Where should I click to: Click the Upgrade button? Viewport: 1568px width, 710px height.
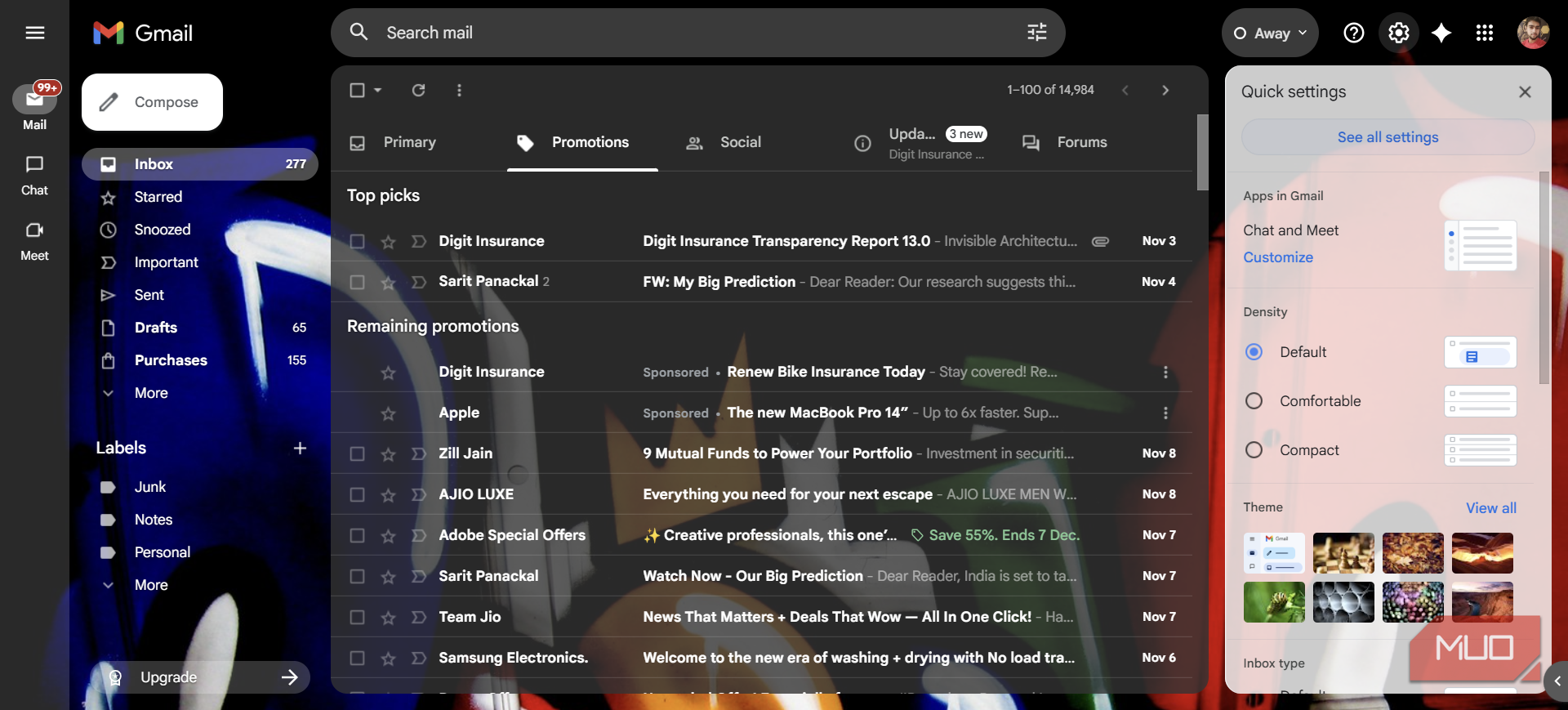coord(200,677)
